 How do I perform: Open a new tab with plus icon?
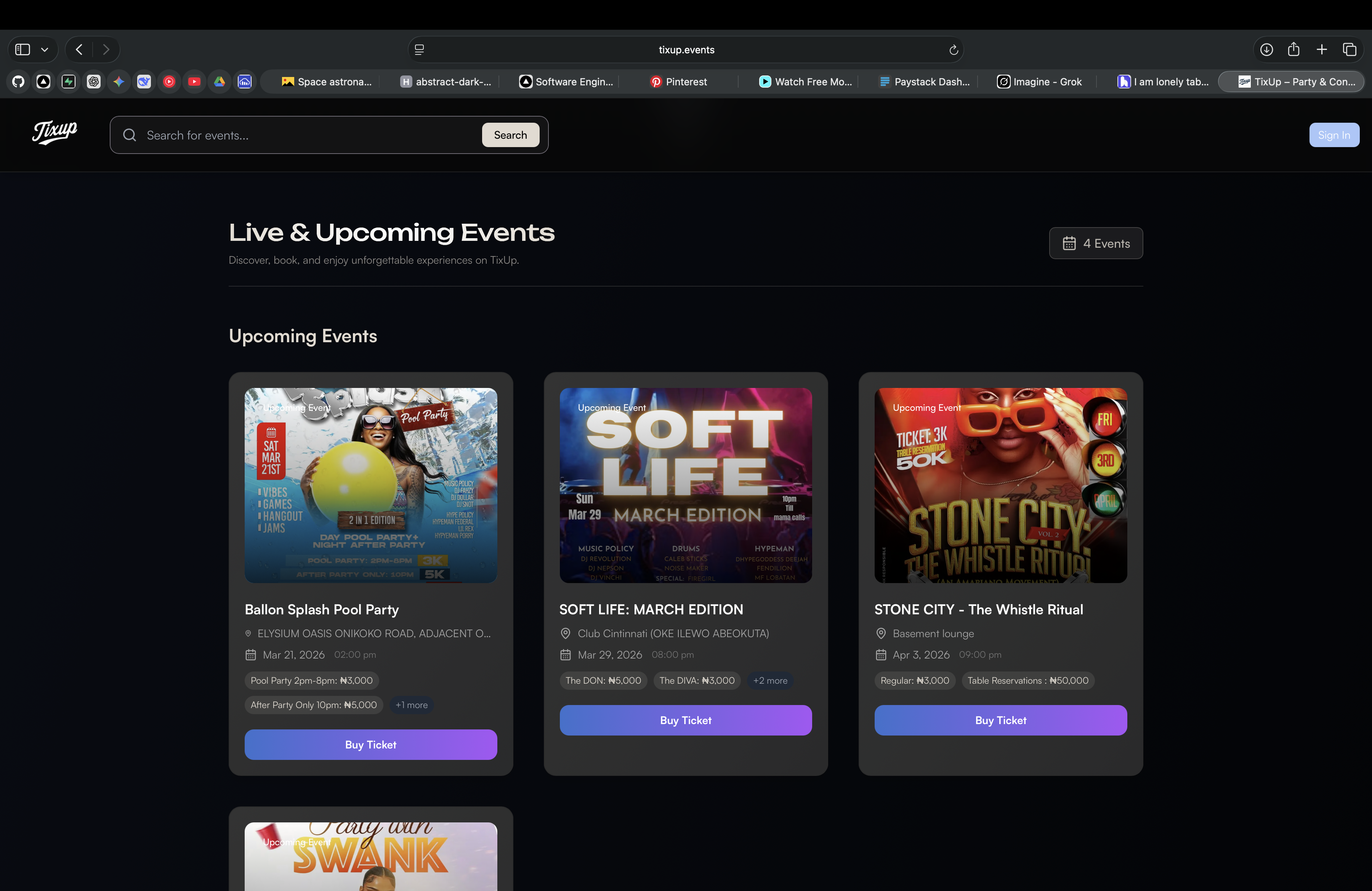click(1322, 50)
